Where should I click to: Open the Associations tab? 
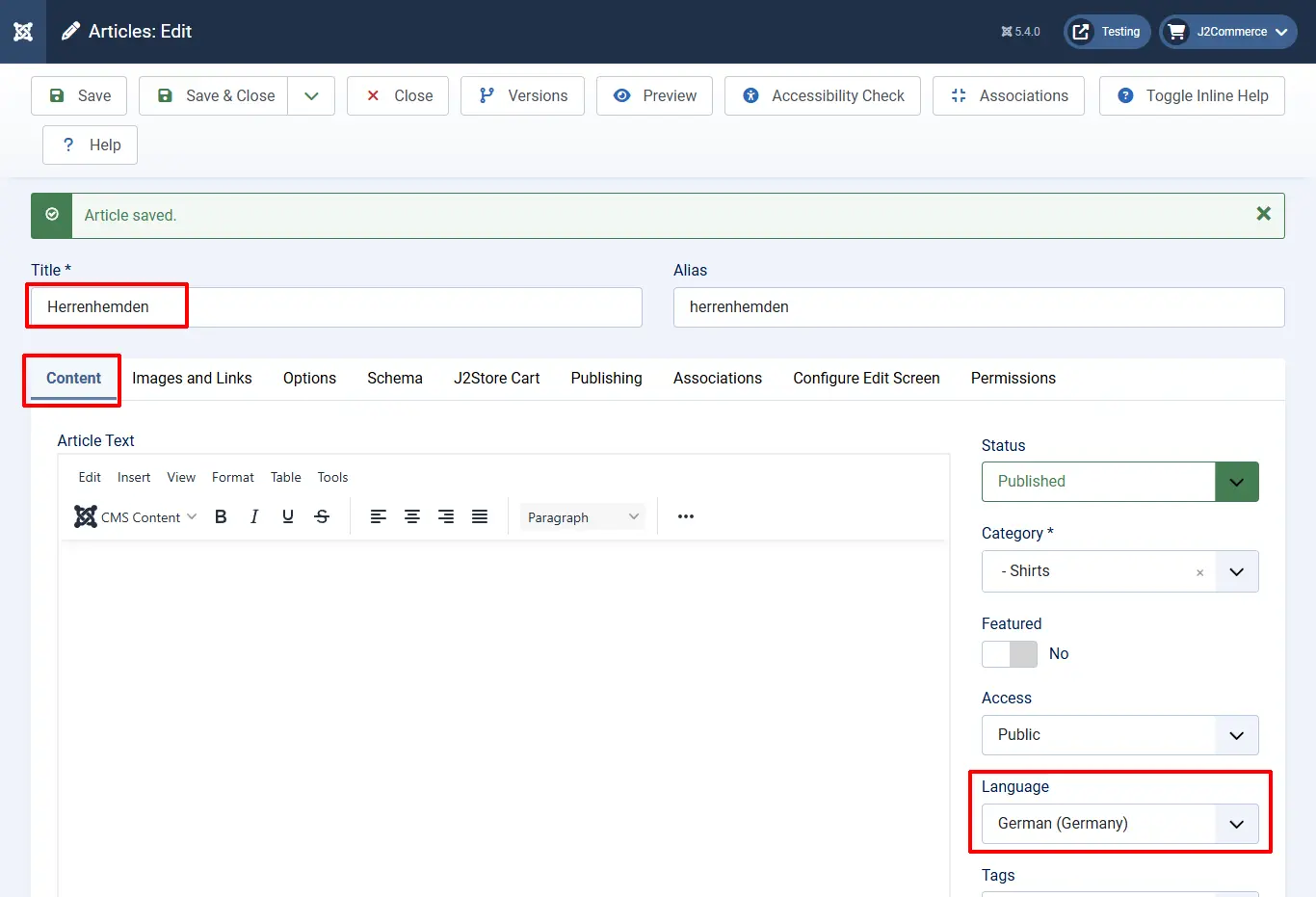[718, 379]
